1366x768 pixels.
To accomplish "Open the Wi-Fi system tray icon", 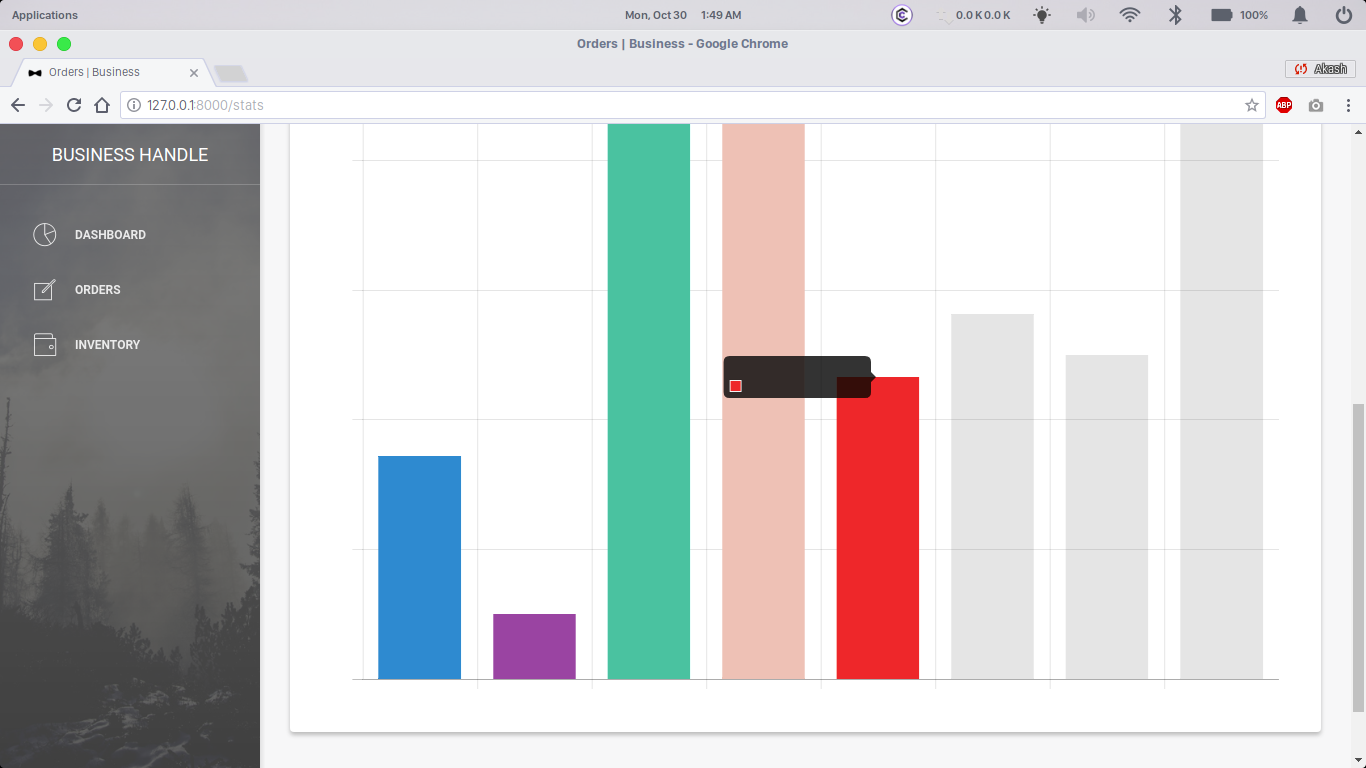I will (1130, 15).
